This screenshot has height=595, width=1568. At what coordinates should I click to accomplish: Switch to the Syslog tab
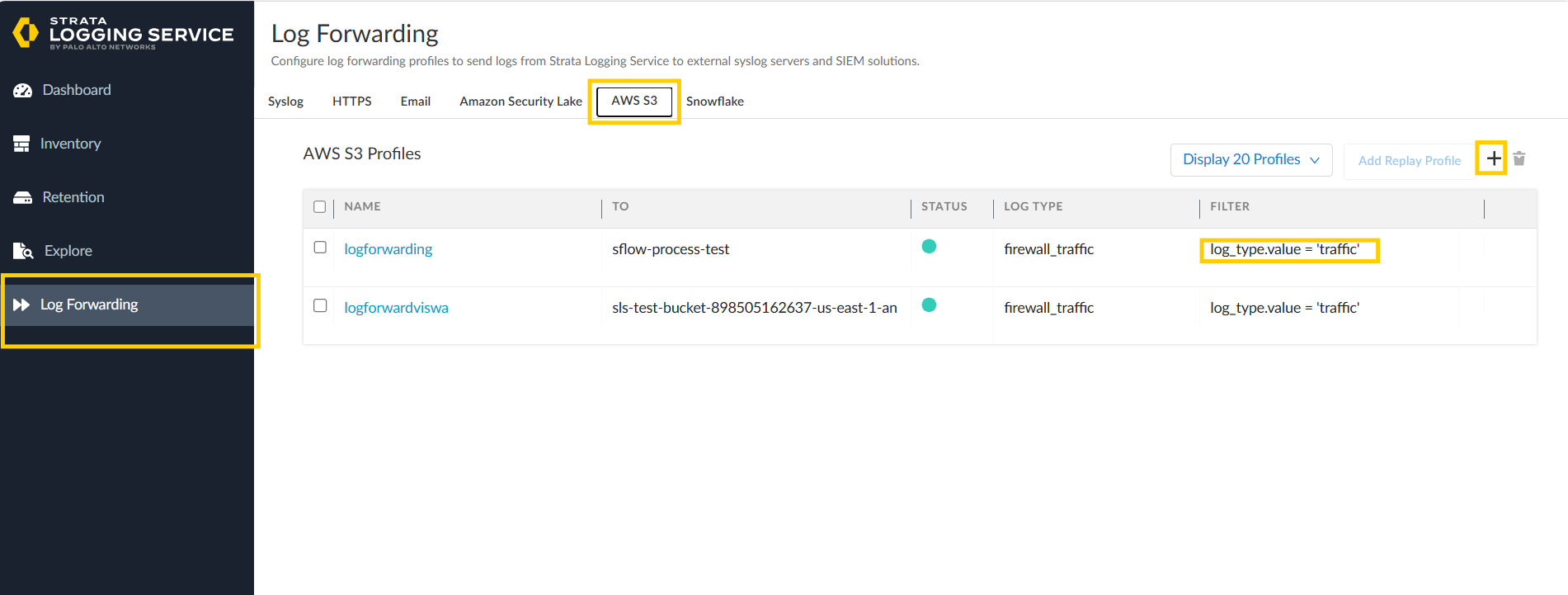pos(285,102)
